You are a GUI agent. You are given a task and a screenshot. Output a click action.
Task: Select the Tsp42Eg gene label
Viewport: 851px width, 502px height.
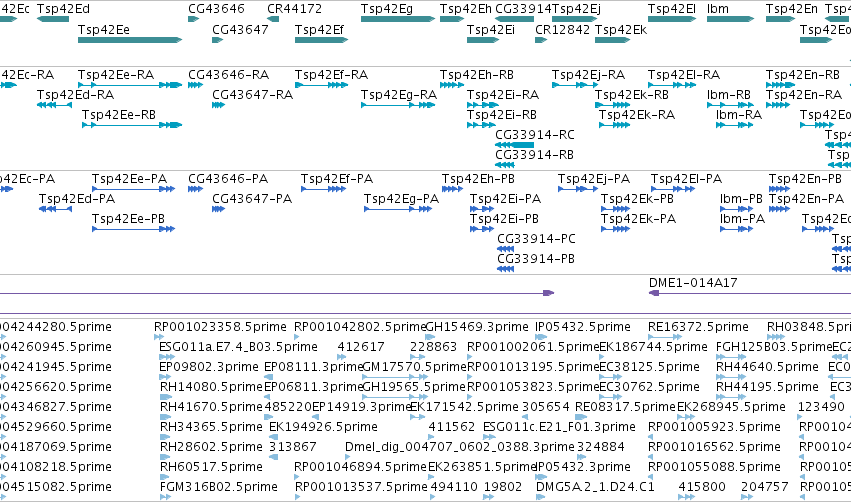[386, 9]
